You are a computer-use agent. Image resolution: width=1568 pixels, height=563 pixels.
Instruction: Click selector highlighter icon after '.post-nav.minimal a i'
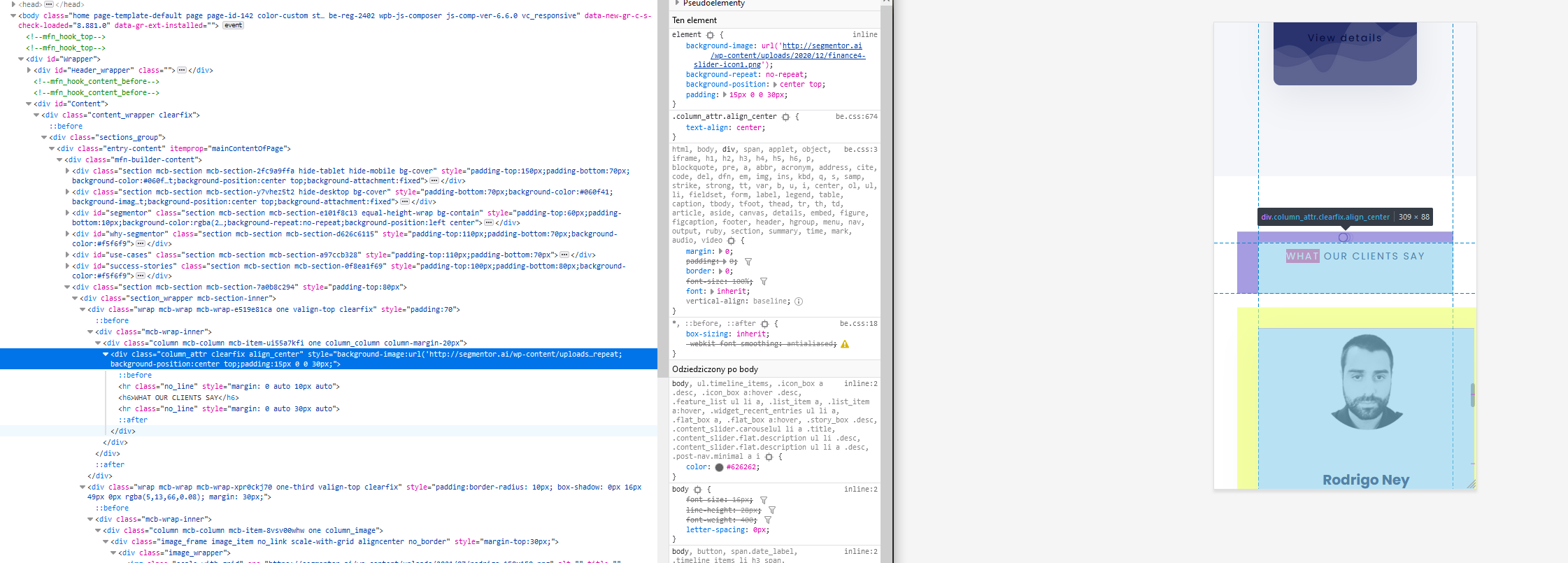[769, 457]
